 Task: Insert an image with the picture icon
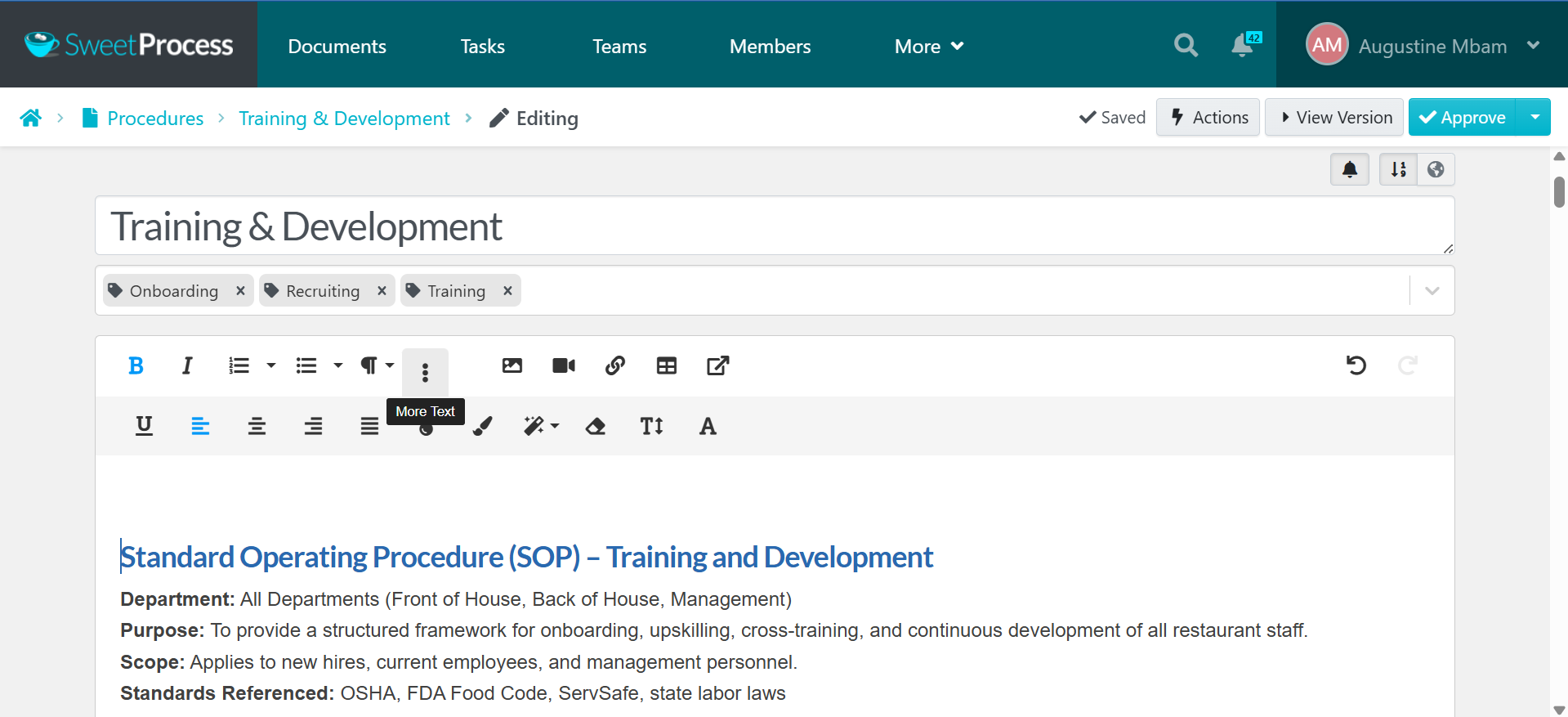tap(512, 365)
